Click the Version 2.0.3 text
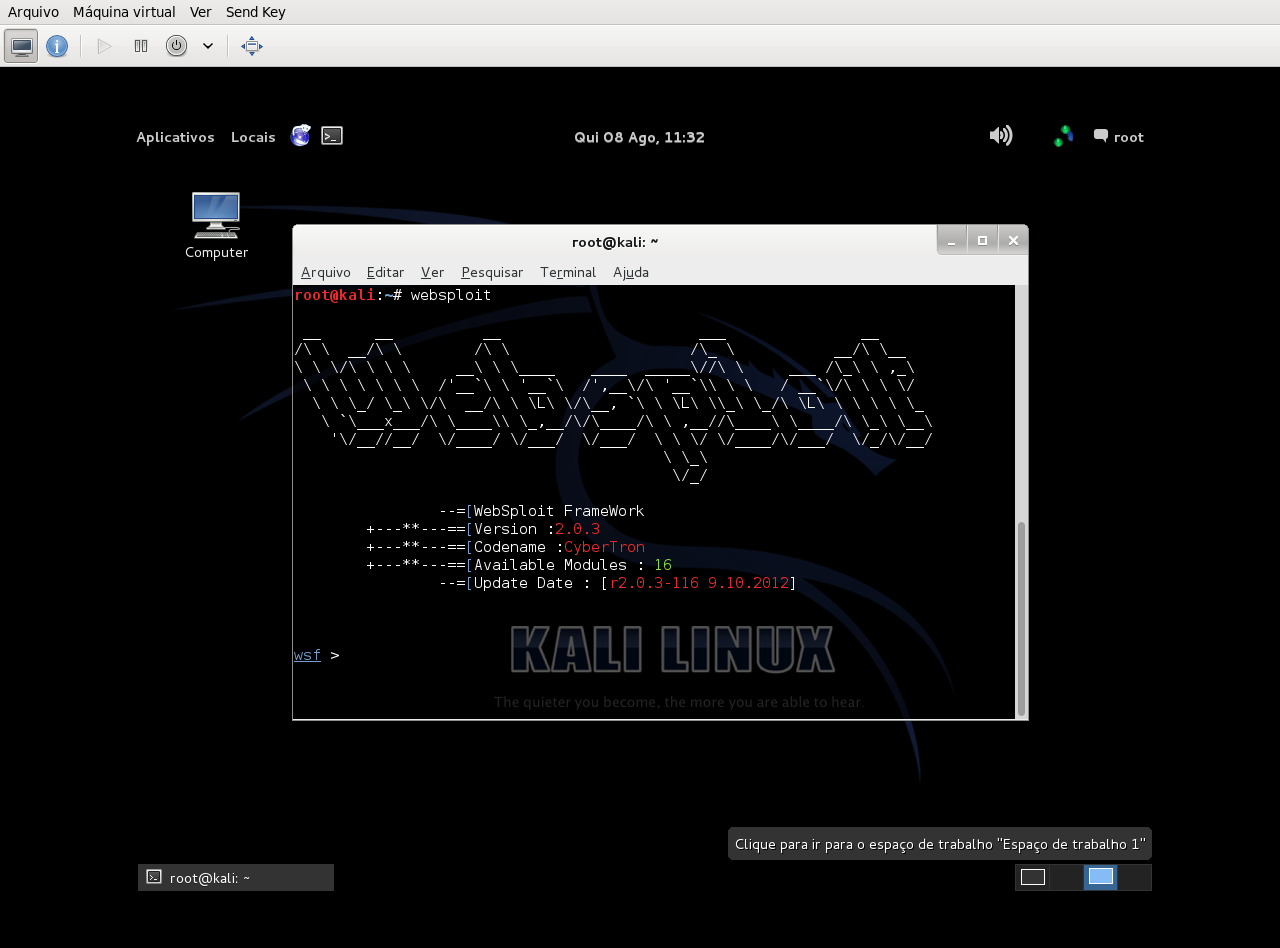This screenshot has height=948, width=1280. [537, 529]
